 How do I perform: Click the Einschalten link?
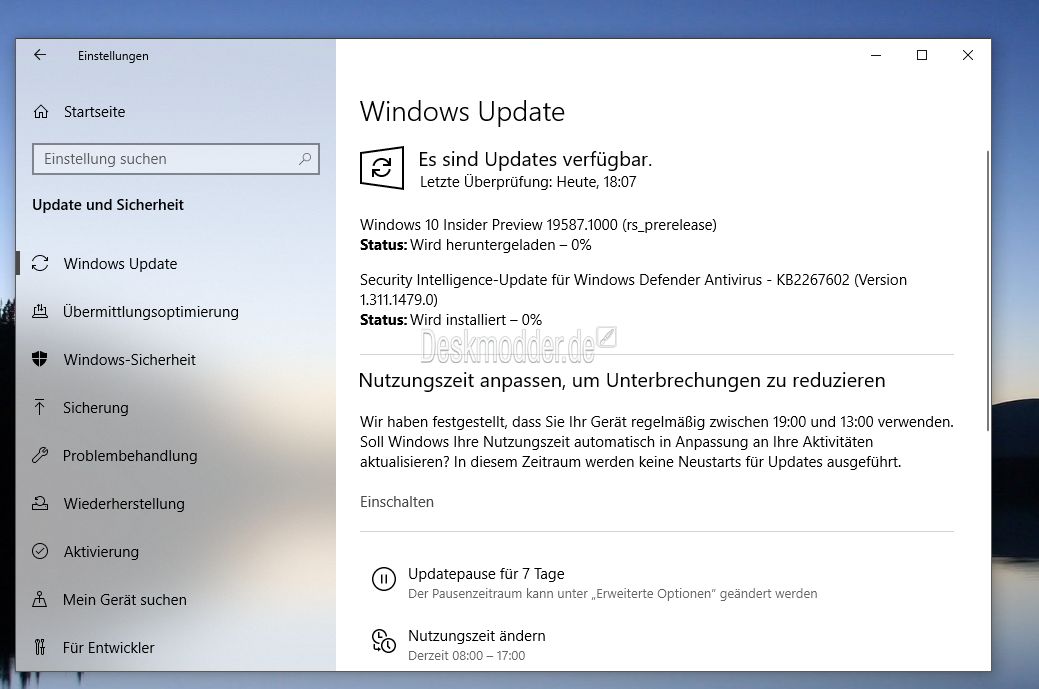397,502
